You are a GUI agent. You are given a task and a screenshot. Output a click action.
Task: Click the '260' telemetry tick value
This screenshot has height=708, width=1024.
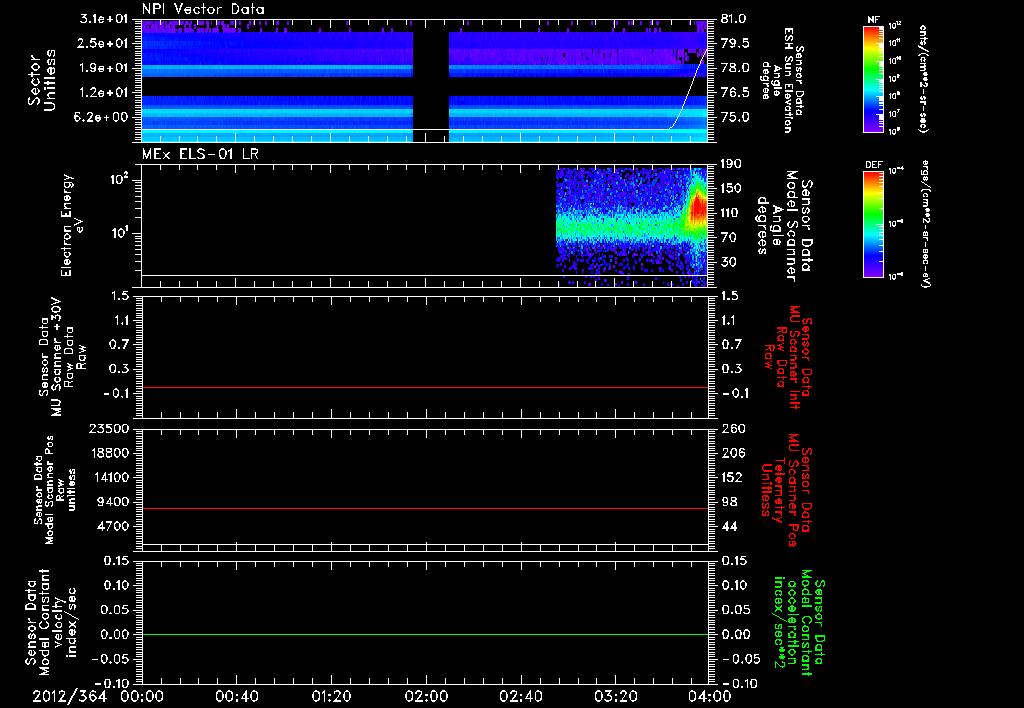[731, 429]
